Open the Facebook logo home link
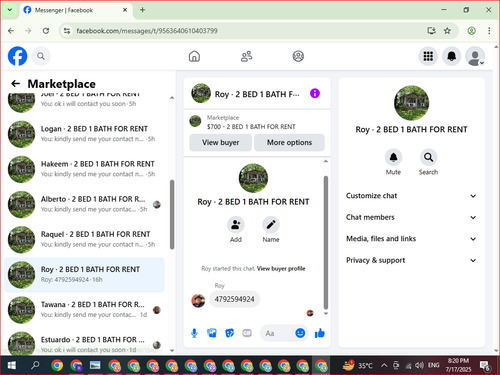 click(17, 56)
